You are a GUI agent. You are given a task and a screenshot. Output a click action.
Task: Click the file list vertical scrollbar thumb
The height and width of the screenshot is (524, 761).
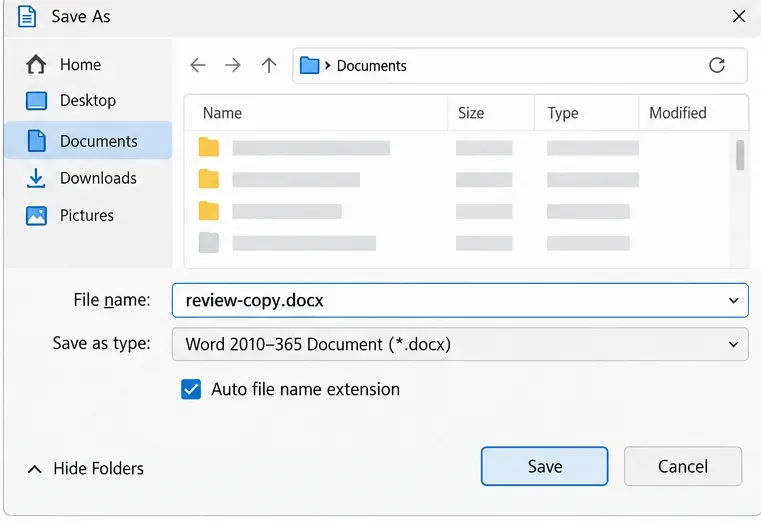point(740,155)
